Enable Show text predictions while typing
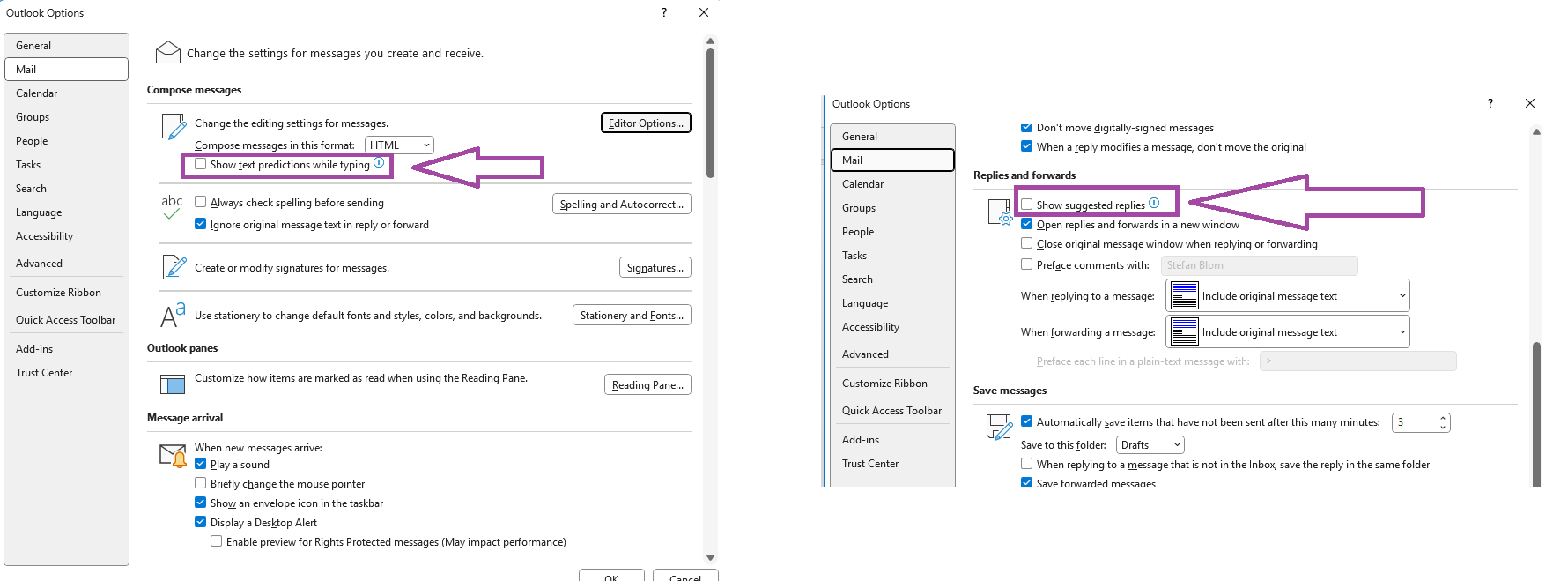 (x=201, y=164)
